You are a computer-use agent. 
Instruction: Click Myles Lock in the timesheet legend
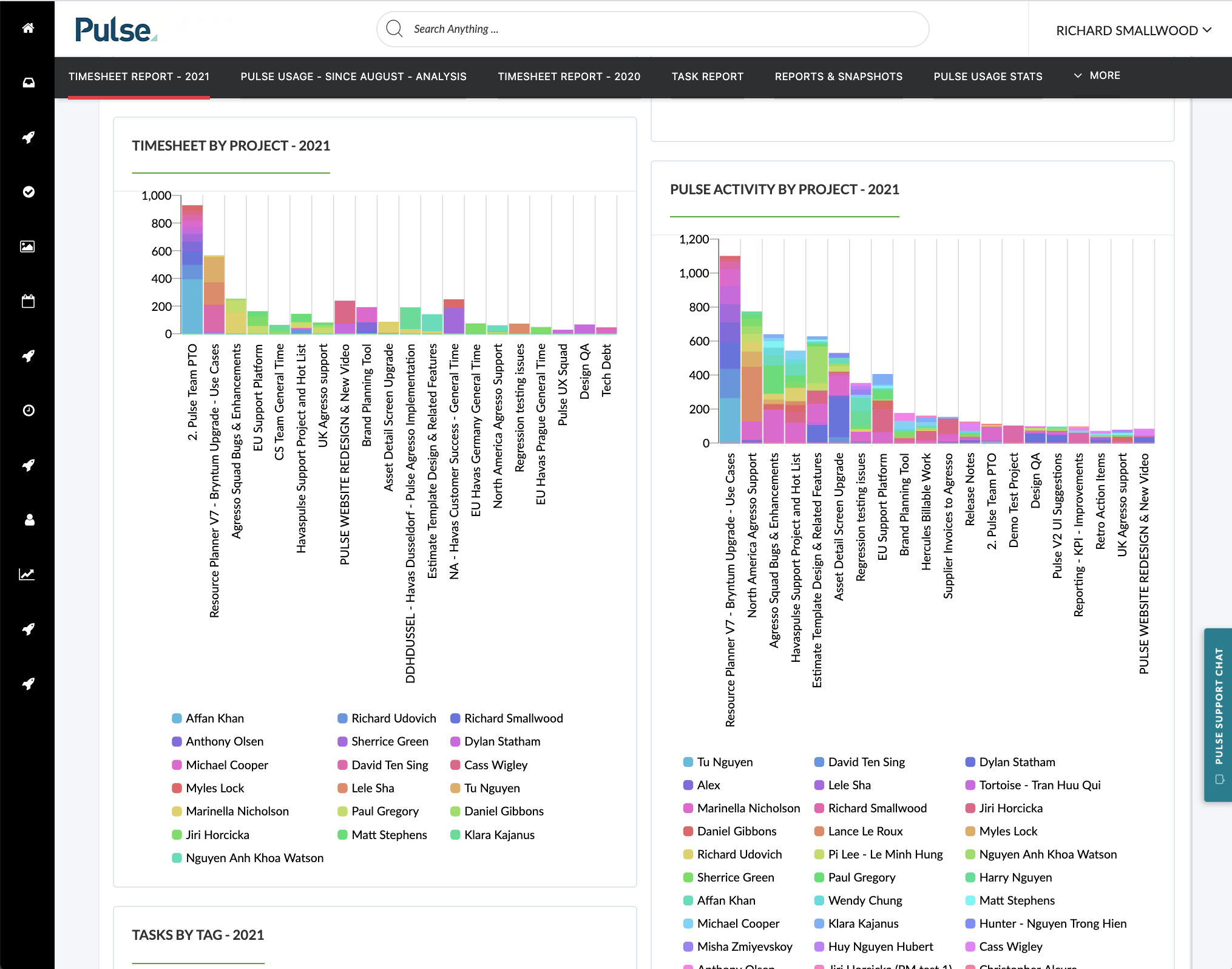[x=208, y=788]
